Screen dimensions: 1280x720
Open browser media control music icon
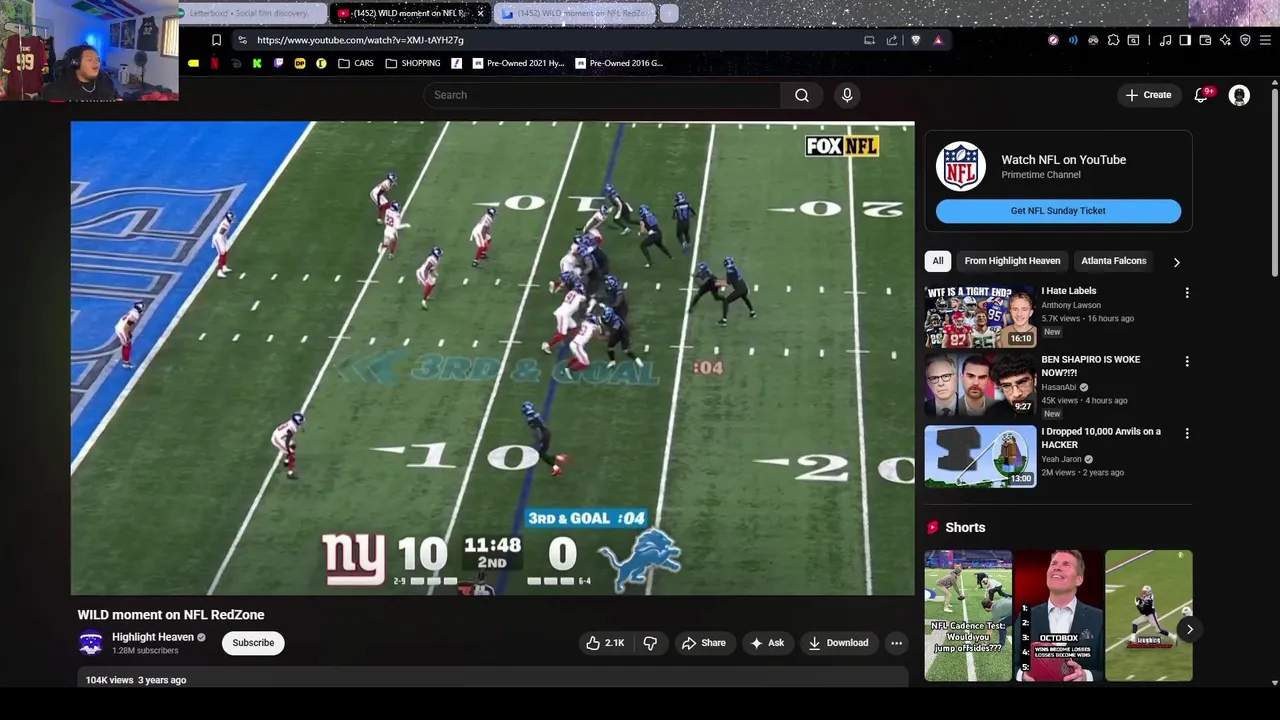1165,40
